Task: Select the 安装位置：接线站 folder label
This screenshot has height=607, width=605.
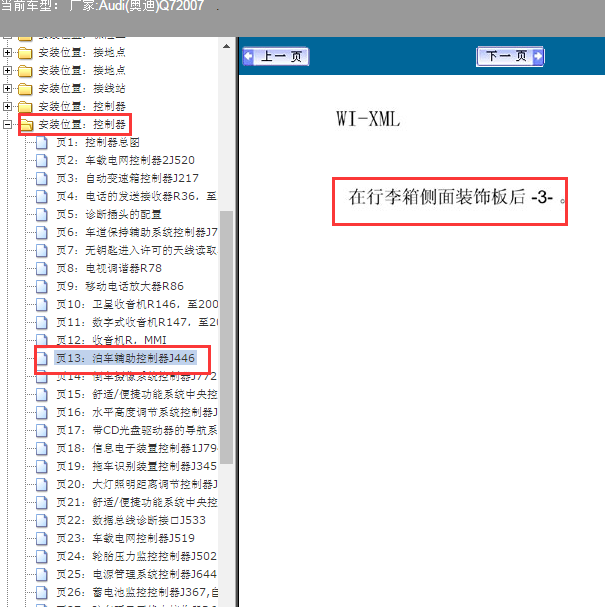Action: pos(82,88)
